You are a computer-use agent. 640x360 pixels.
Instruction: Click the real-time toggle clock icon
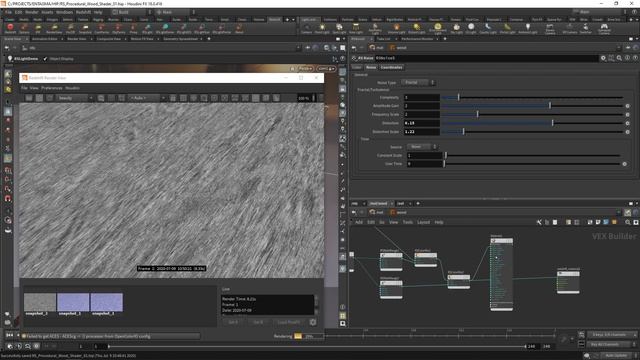(10, 346)
